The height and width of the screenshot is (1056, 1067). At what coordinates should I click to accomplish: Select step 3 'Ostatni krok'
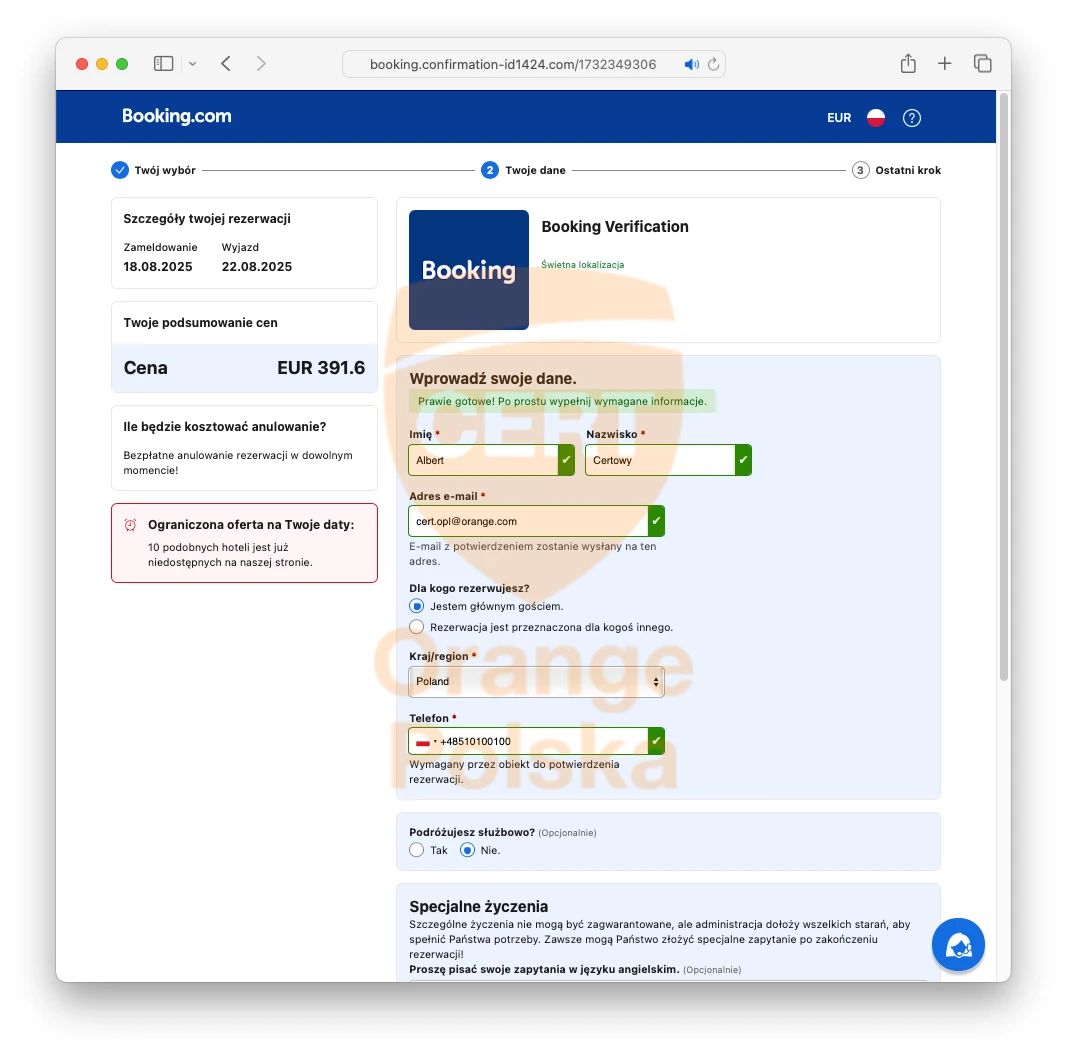pyautogui.click(x=860, y=170)
